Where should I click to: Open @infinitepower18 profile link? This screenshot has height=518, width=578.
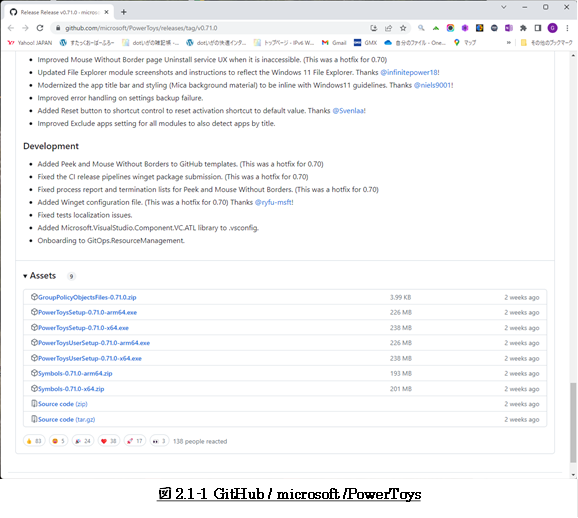[x=409, y=72]
